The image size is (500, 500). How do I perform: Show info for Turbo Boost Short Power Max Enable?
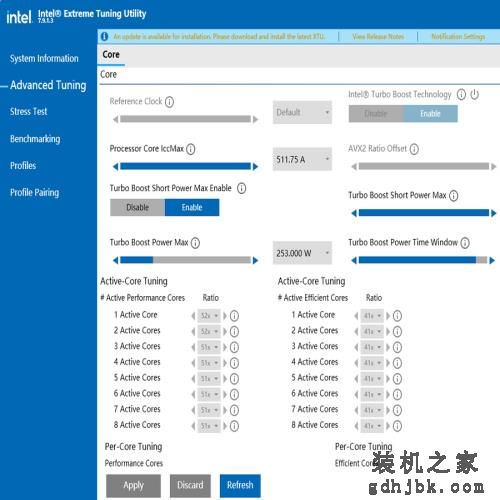pos(242,189)
